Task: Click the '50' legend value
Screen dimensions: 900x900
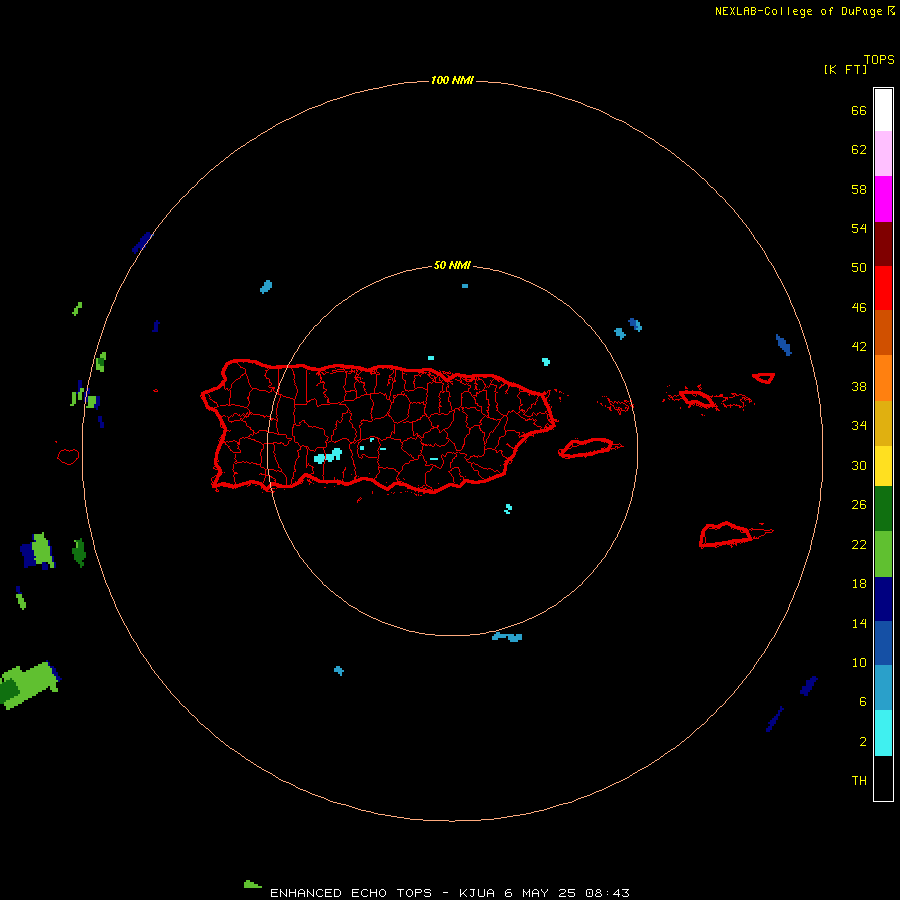Action: pyautogui.click(x=859, y=268)
